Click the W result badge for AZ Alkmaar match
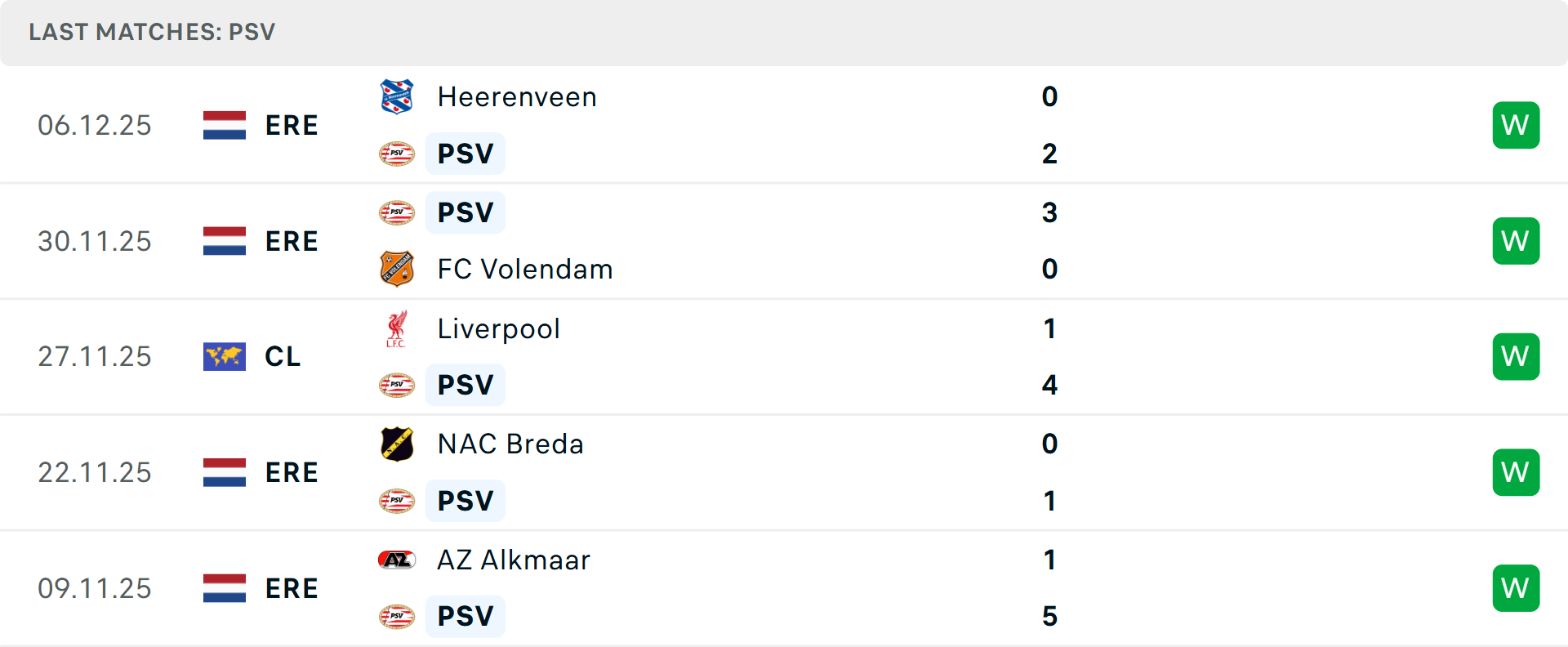1568x647 pixels. [x=1516, y=588]
